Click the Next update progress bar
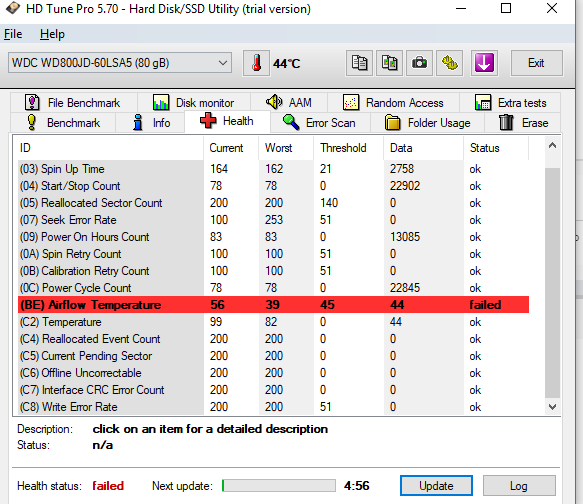Viewport: 583px width, 504px height. 279,485
